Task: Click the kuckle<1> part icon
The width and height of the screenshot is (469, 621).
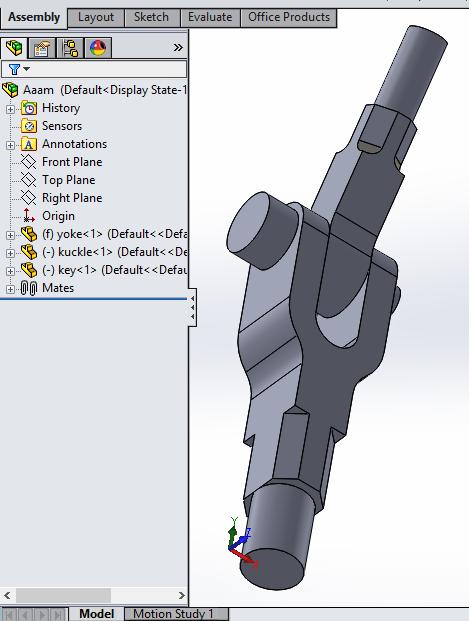Action: click(x=29, y=252)
